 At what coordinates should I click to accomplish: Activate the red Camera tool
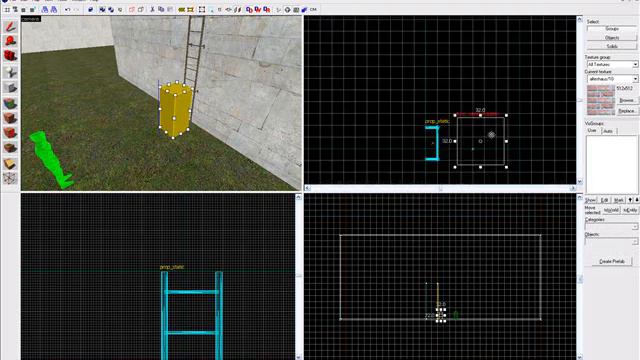(x=10, y=56)
